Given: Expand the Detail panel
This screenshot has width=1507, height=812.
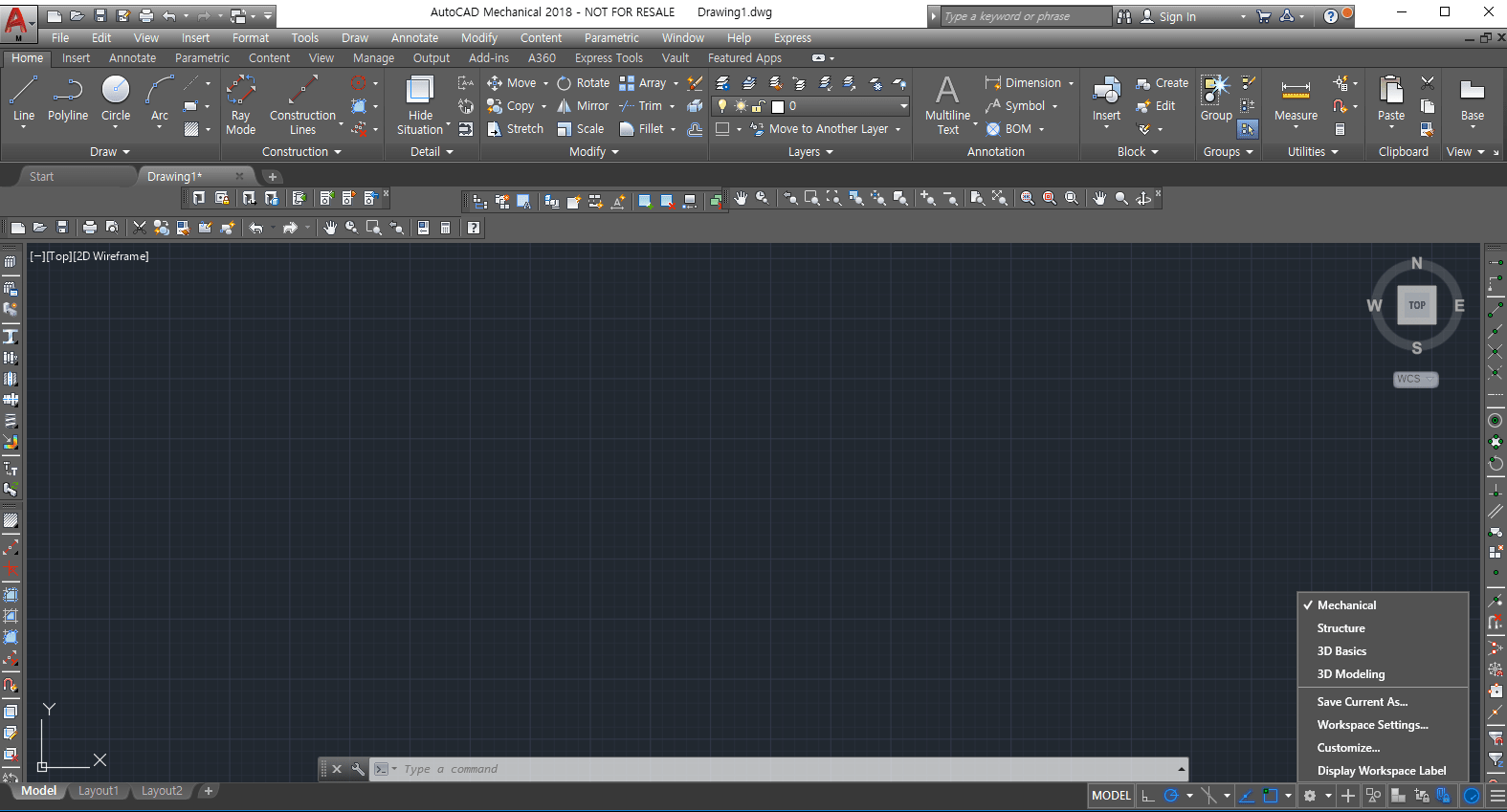Looking at the screenshot, I should point(432,152).
